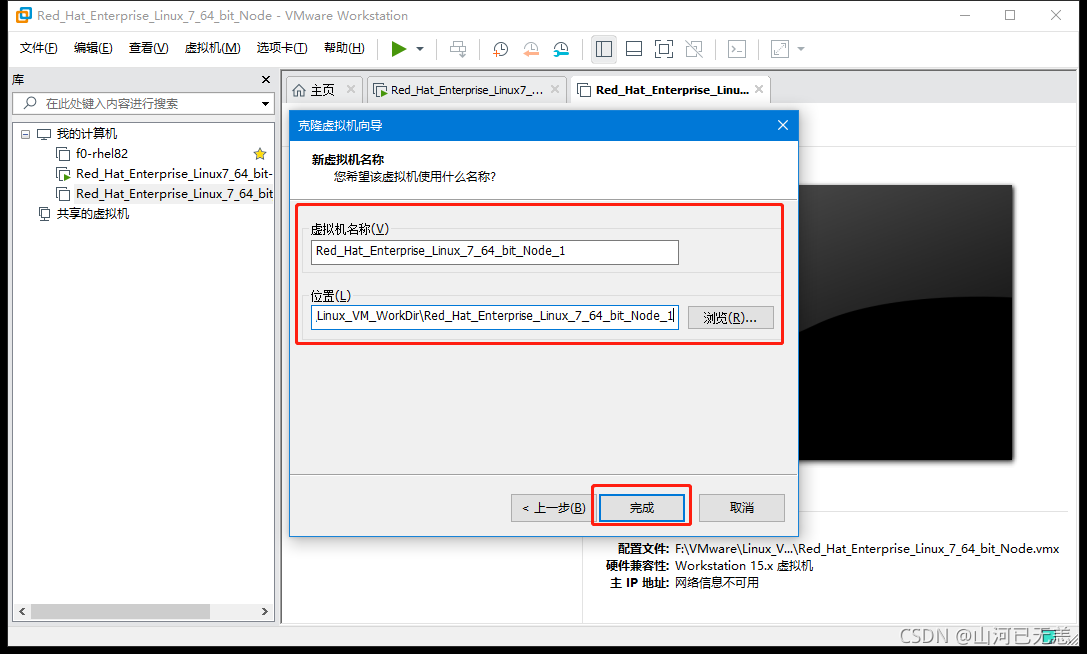Click the green power on play icon
The width and height of the screenshot is (1087, 654).
(399, 49)
